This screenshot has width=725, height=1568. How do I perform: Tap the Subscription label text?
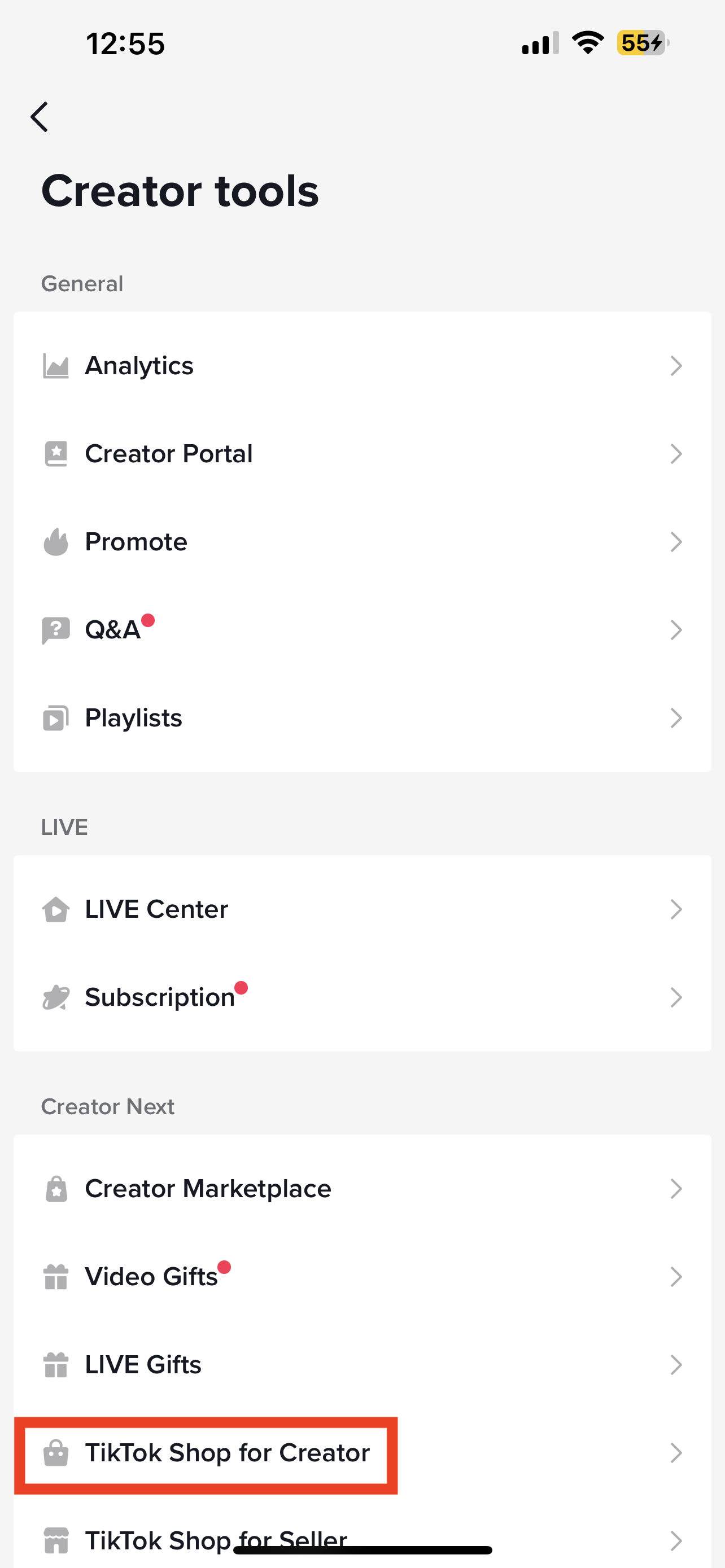click(159, 998)
